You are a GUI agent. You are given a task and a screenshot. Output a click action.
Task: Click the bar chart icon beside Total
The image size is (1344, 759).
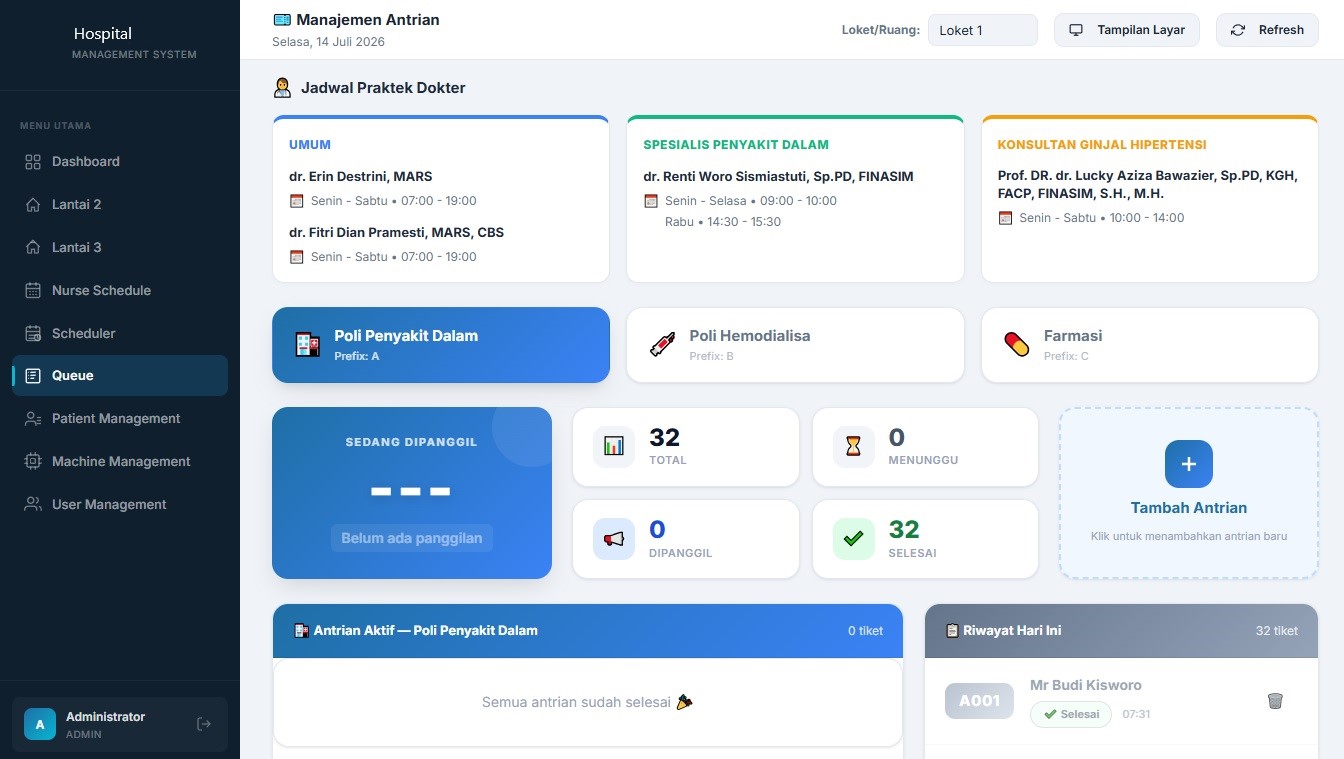[x=614, y=447]
